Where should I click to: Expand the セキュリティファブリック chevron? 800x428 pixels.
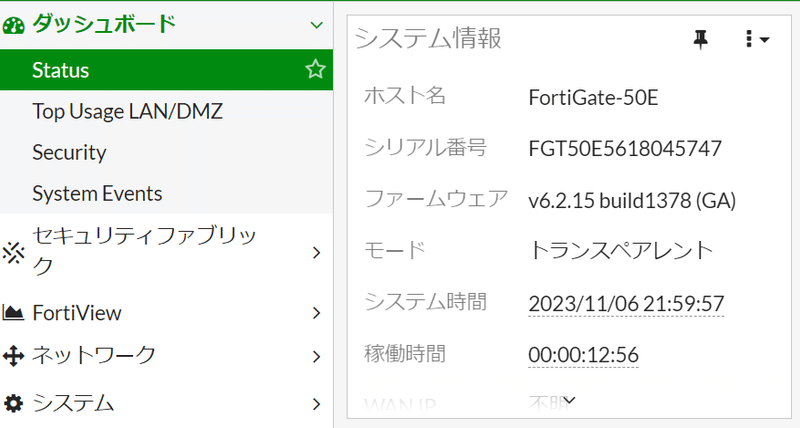(x=316, y=252)
